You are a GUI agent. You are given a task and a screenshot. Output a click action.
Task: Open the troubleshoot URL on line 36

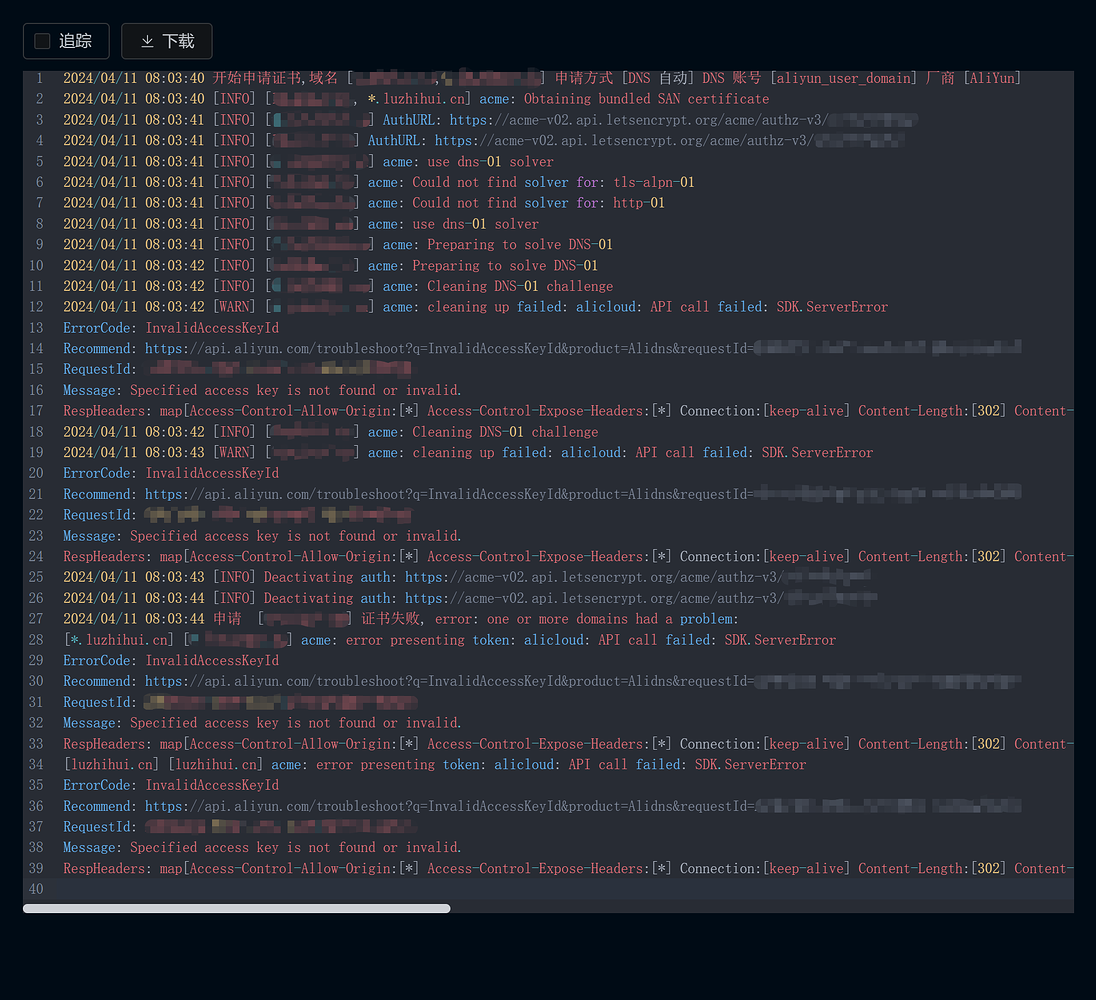coord(450,806)
